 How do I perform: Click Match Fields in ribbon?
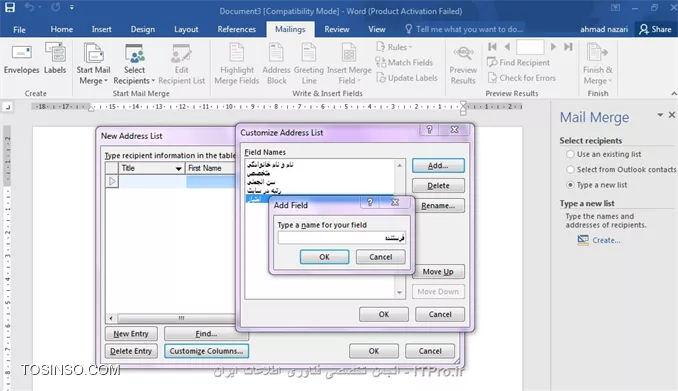[x=404, y=62]
